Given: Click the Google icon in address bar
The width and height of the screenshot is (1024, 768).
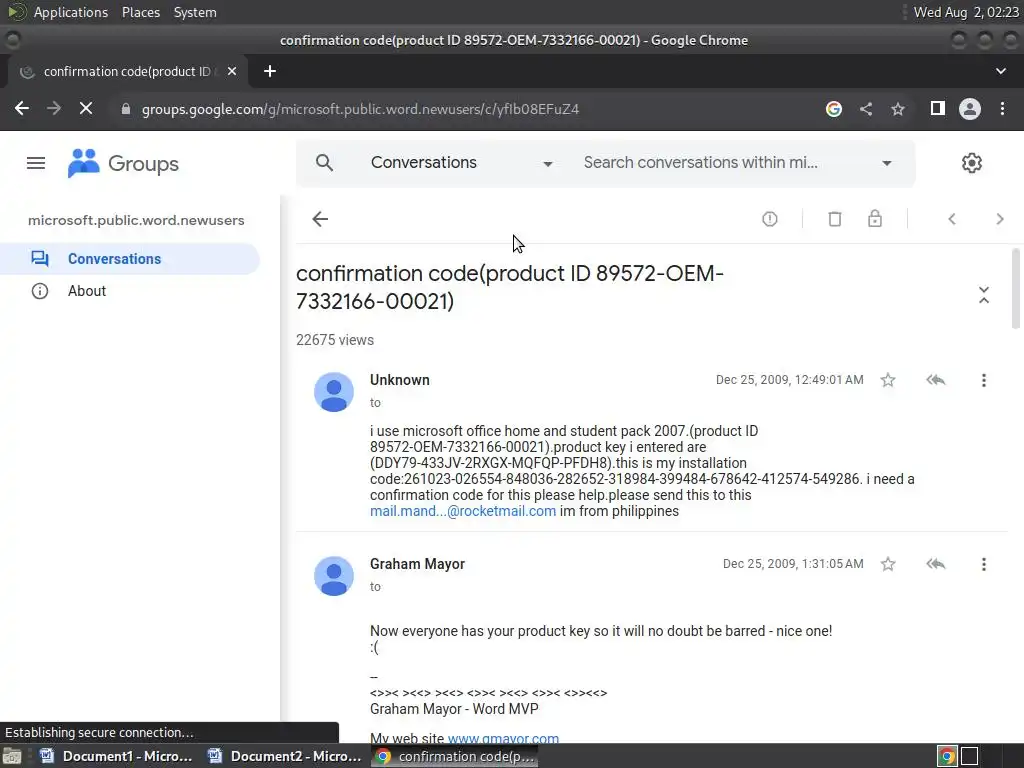Looking at the screenshot, I should [x=833, y=109].
